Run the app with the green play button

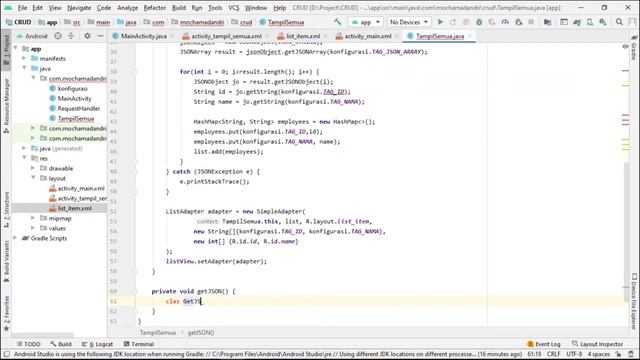coord(440,22)
